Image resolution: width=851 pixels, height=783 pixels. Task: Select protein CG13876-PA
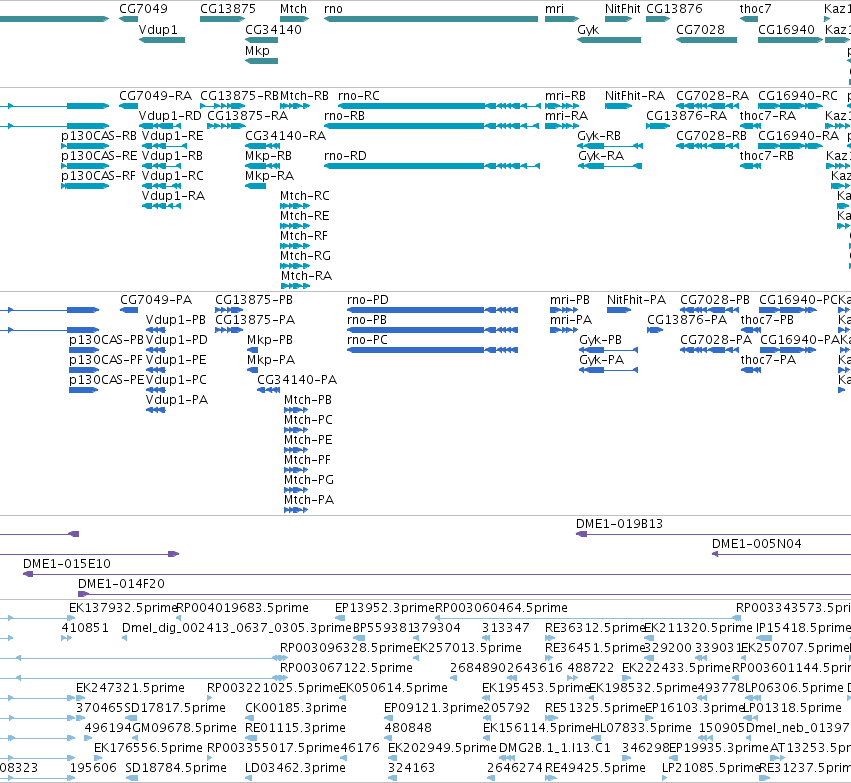tap(687, 320)
